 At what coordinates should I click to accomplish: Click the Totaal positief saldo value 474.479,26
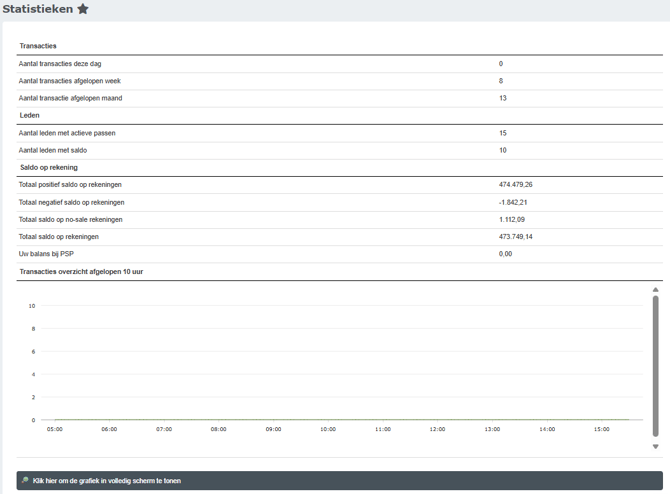click(515, 185)
